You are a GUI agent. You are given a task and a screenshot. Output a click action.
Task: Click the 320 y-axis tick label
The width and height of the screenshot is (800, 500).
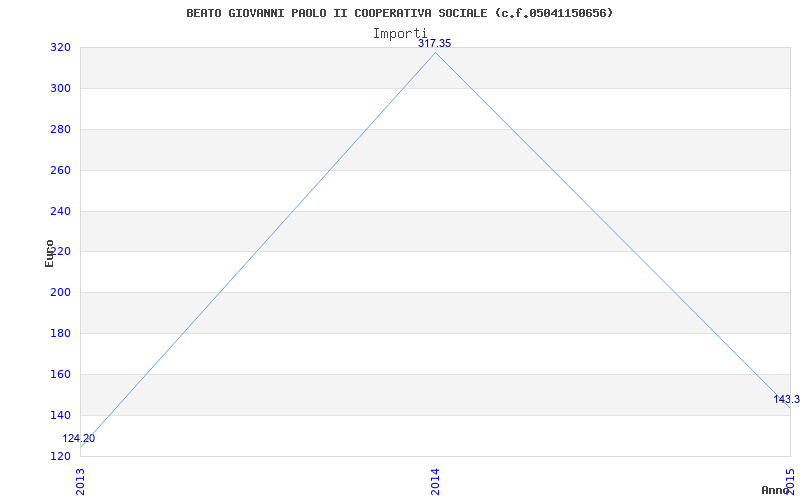[61, 47]
